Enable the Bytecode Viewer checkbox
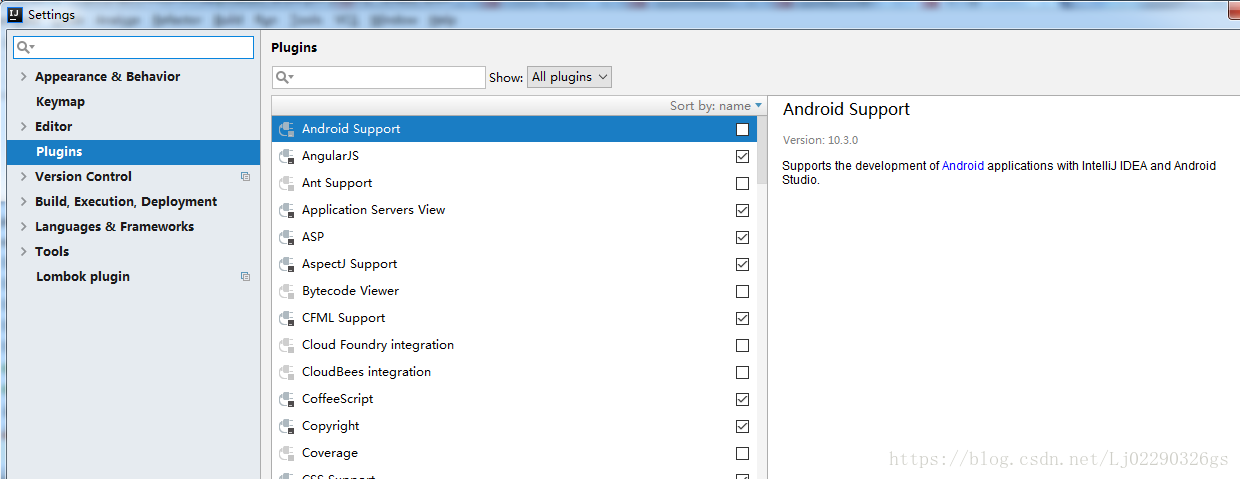 (x=742, y=291)
